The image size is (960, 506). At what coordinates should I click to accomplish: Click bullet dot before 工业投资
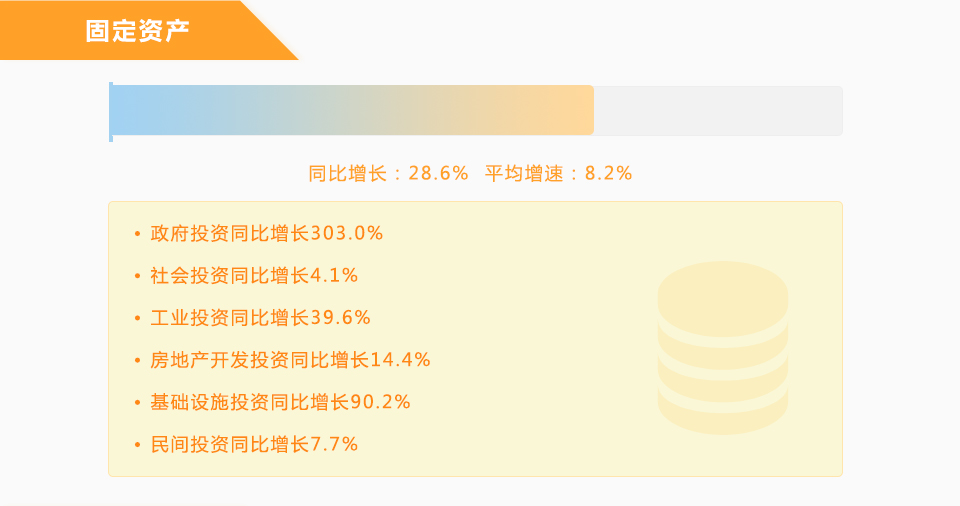137,319
